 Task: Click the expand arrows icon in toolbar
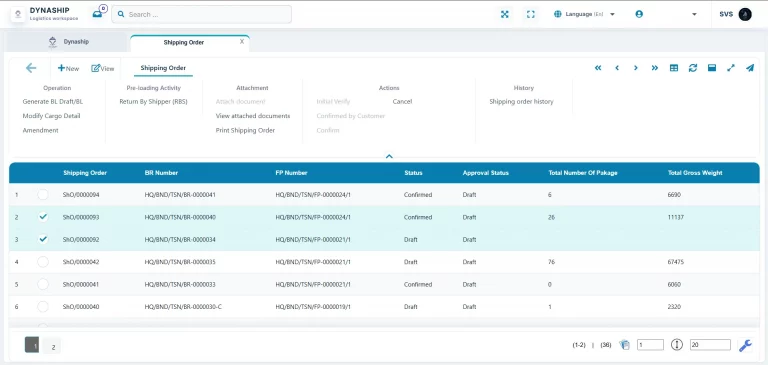[731, 68]
